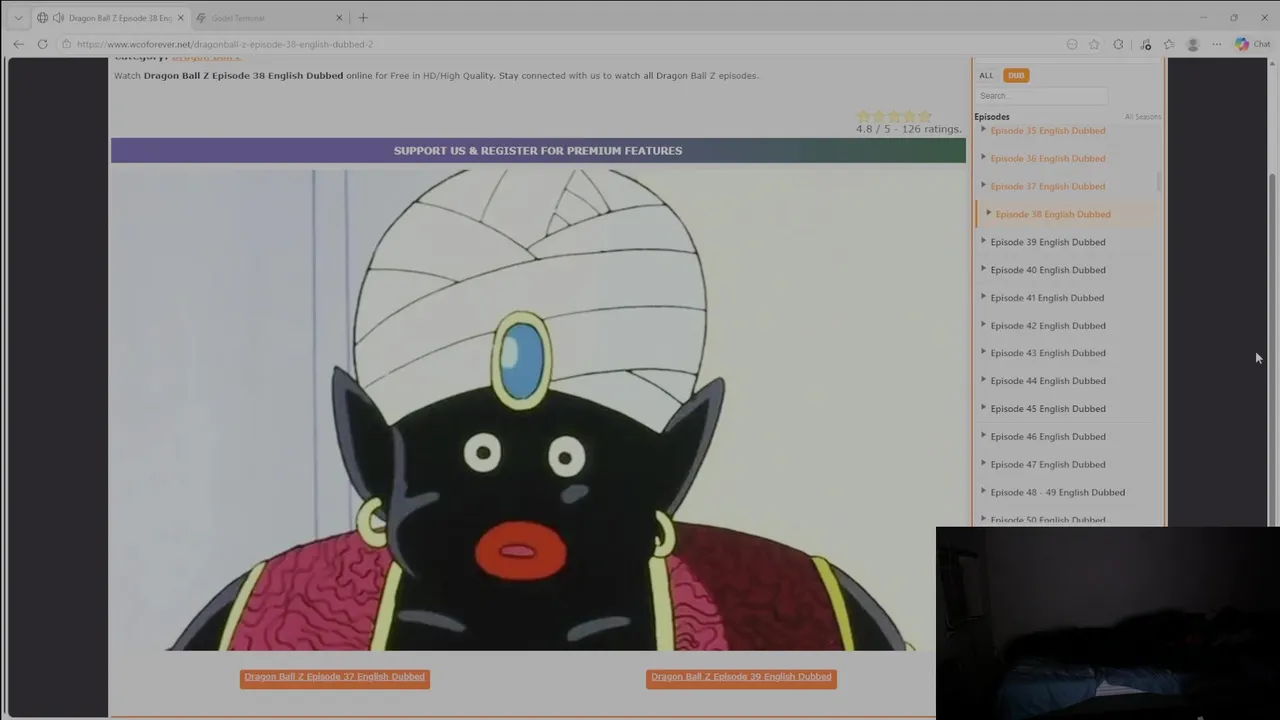
Task: Open Episode 44 English Dubbed link
Action: (1048, 381)
